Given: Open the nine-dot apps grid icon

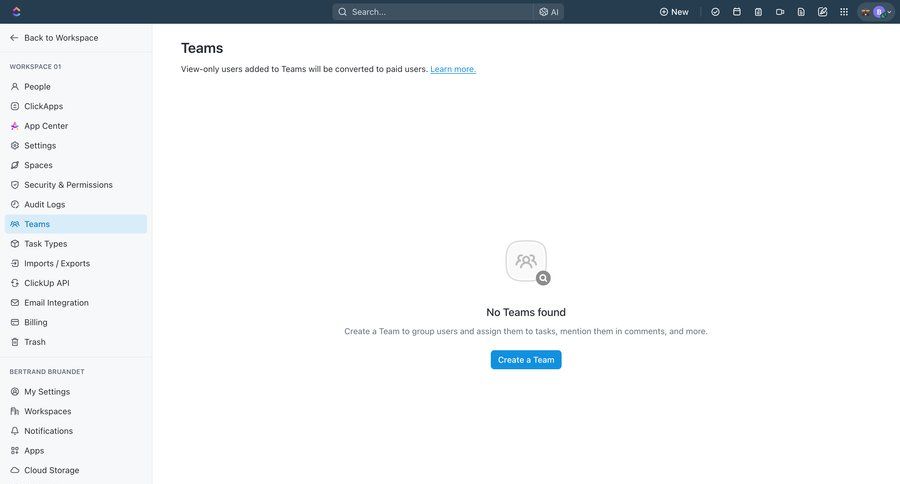Looking at the screenshot, I should point(844,11).
